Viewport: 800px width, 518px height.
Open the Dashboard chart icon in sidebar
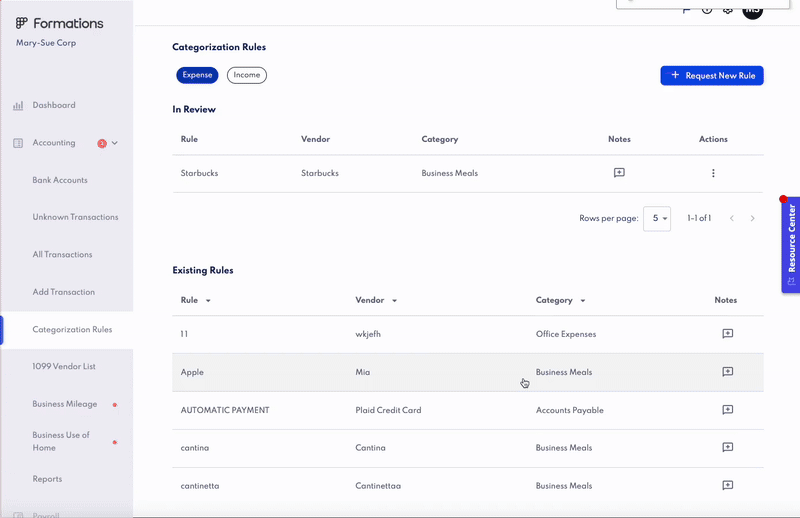pos(18,106)
